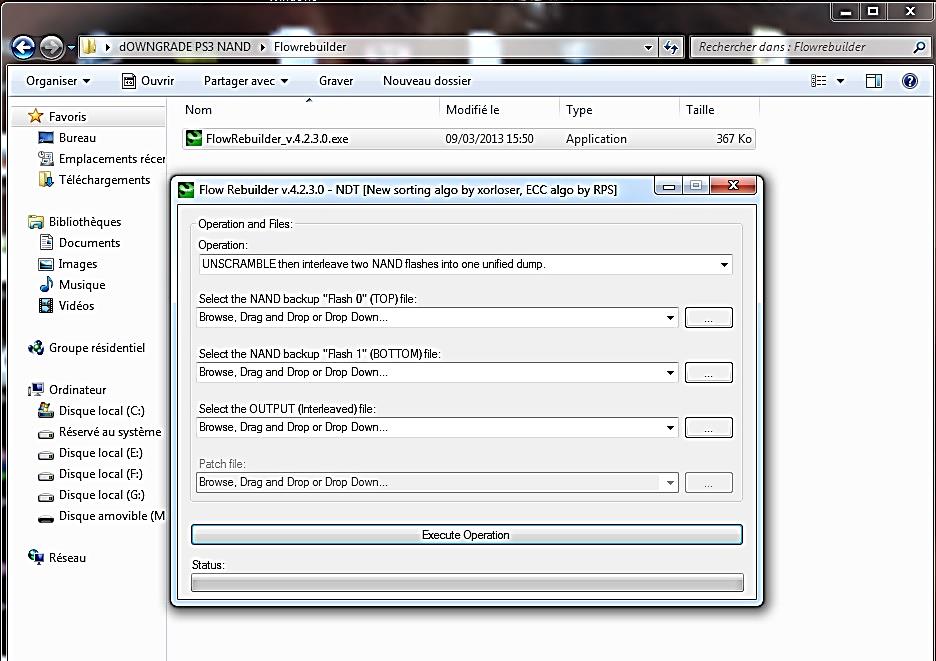Open the Partager avec menu
The height and width of the screenshot is (661, 936).
[245, 81]
